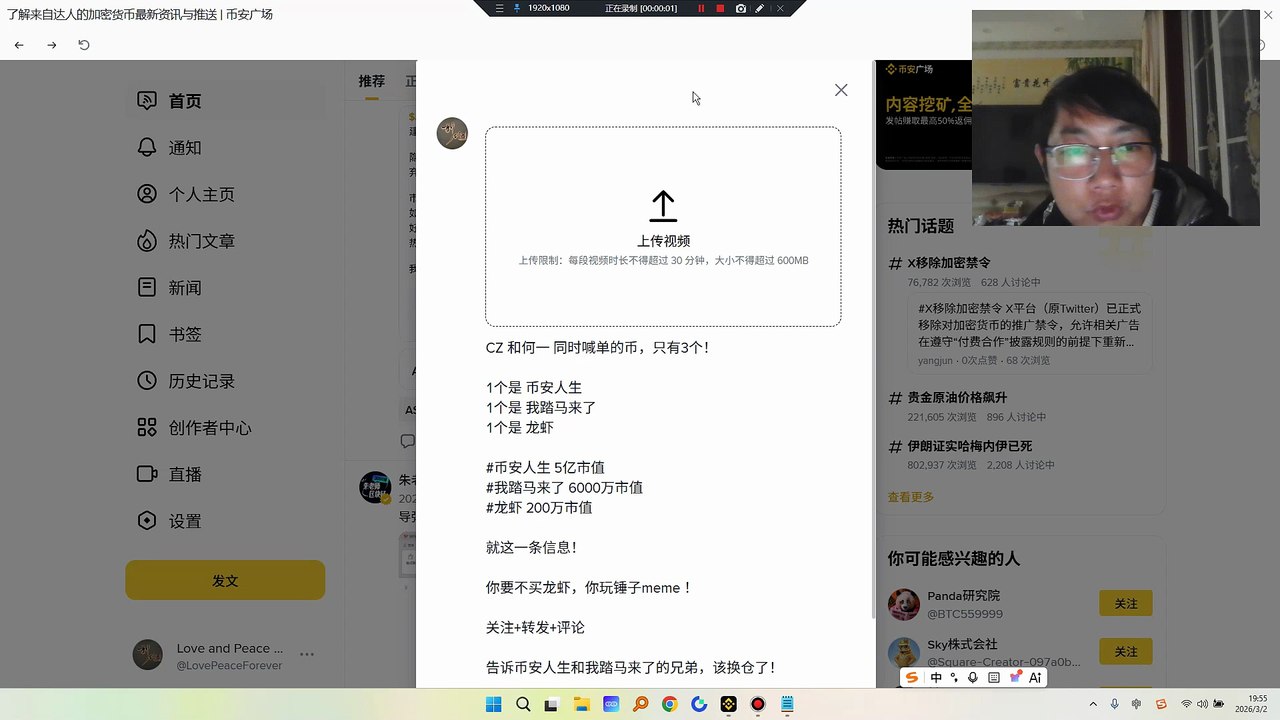Open the clock showing 19:55
This screenshot has width=1280, height=720.
[x=1250, y=704]
